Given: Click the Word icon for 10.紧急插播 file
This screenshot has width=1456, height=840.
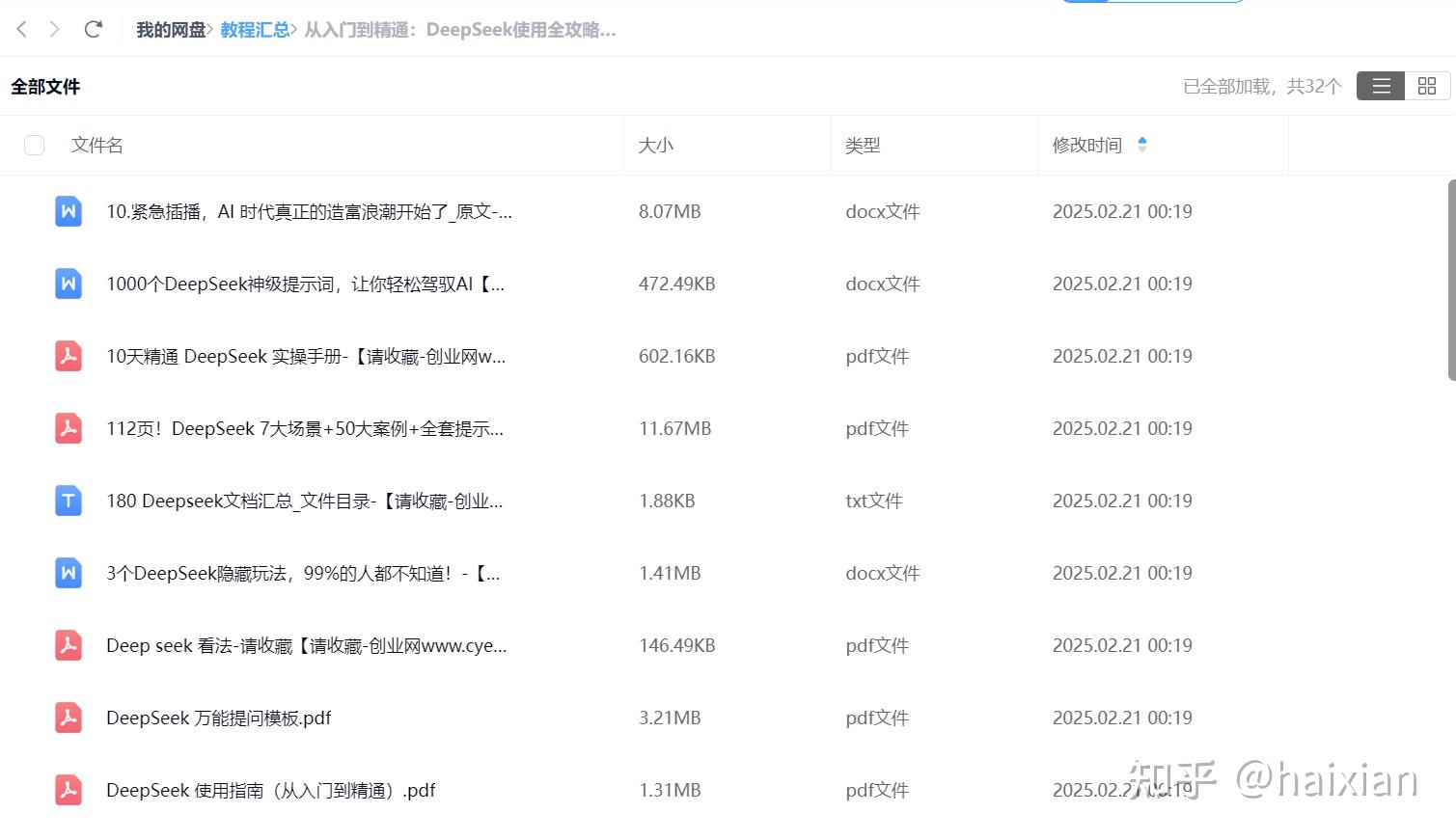Looking at the screenshot, I should tap(69, 211).
